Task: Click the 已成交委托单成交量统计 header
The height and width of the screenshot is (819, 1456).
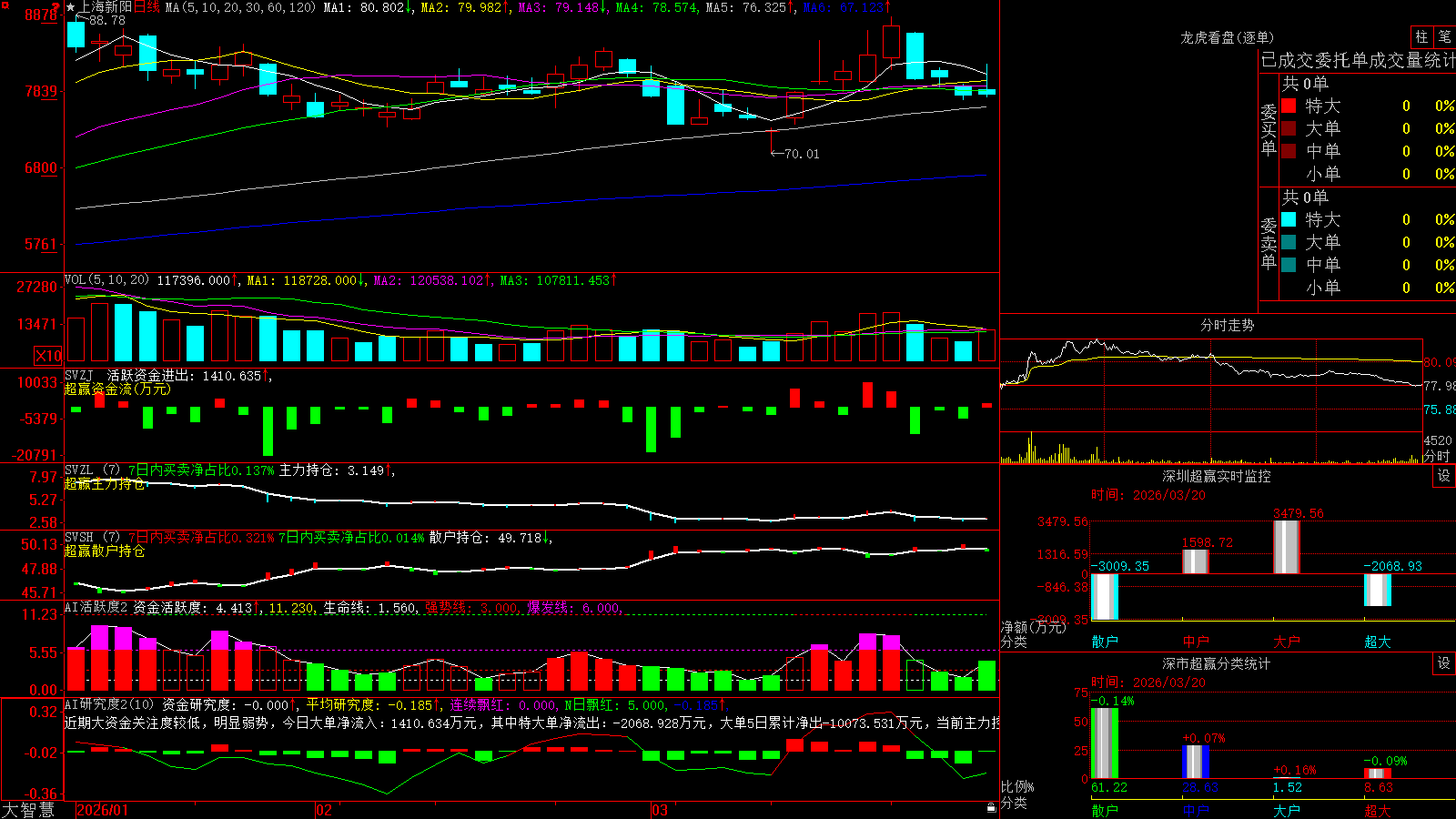Action: (1358, 60)
